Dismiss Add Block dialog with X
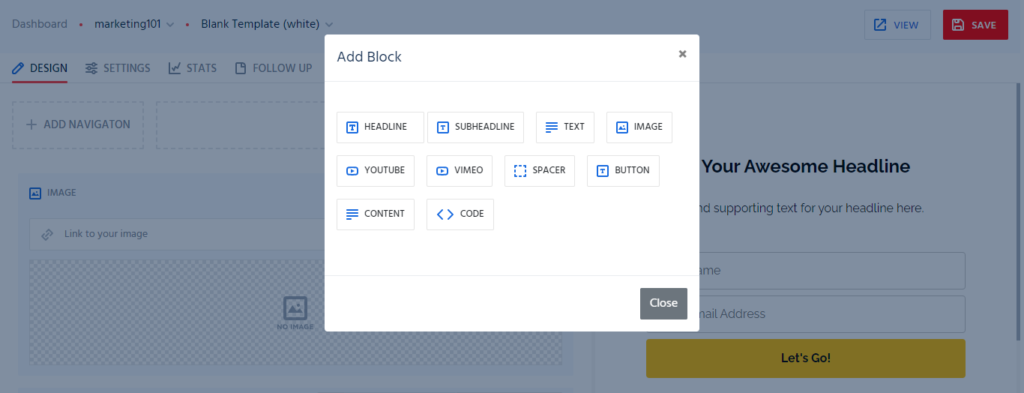This screenshot has height=393, width=1024. pos(682,54)
